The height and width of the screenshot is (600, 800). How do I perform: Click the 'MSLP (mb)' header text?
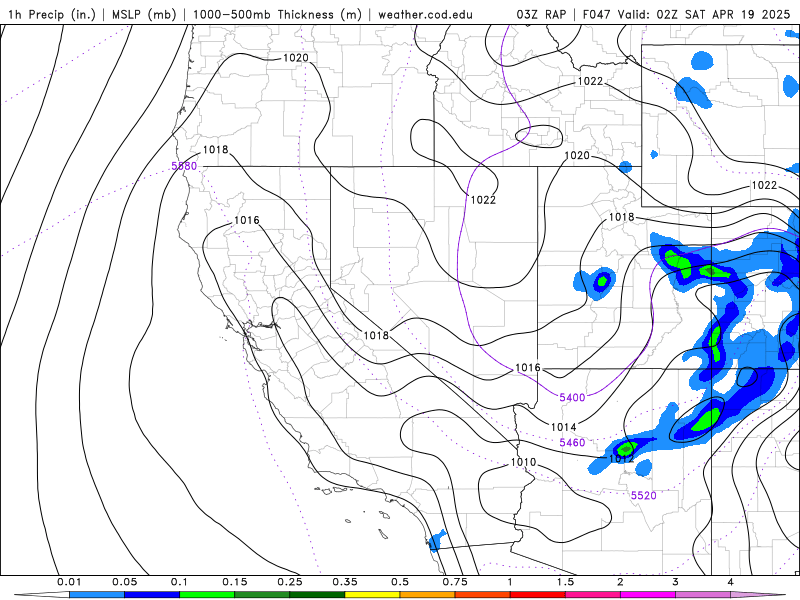point(143,14)
